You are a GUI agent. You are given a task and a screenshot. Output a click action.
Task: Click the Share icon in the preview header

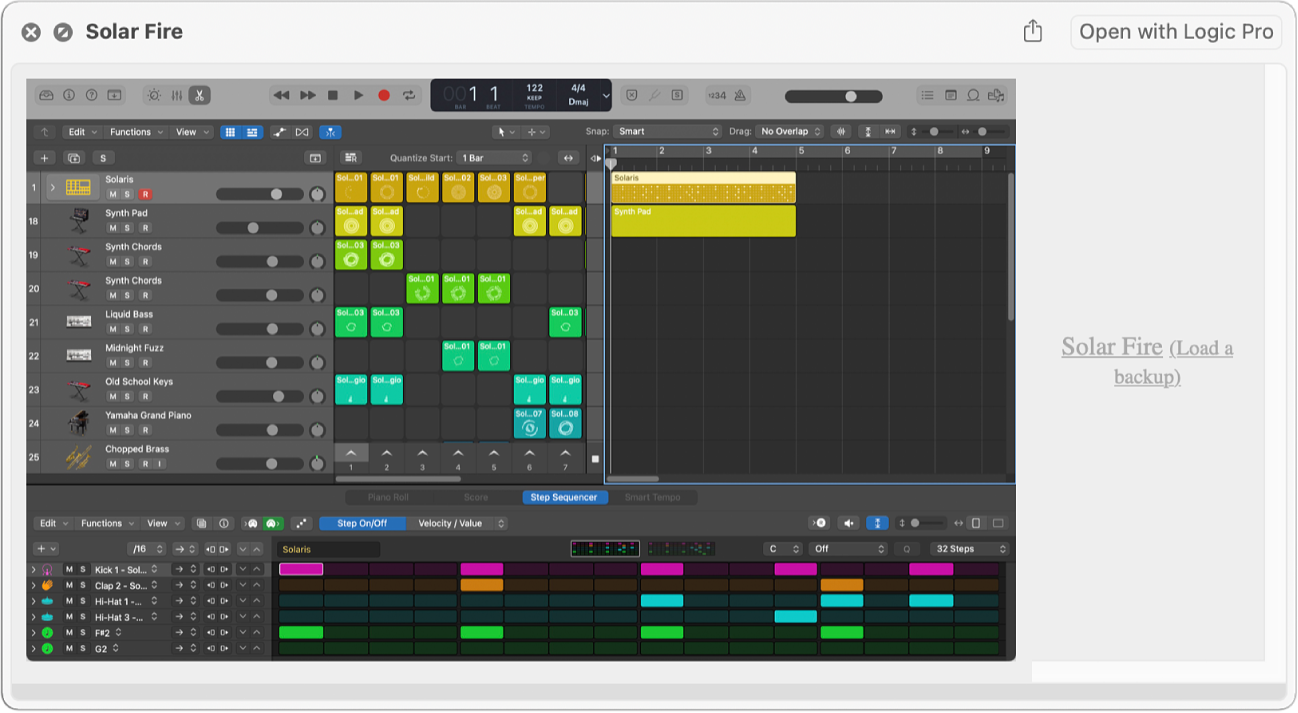(1033, 32)
